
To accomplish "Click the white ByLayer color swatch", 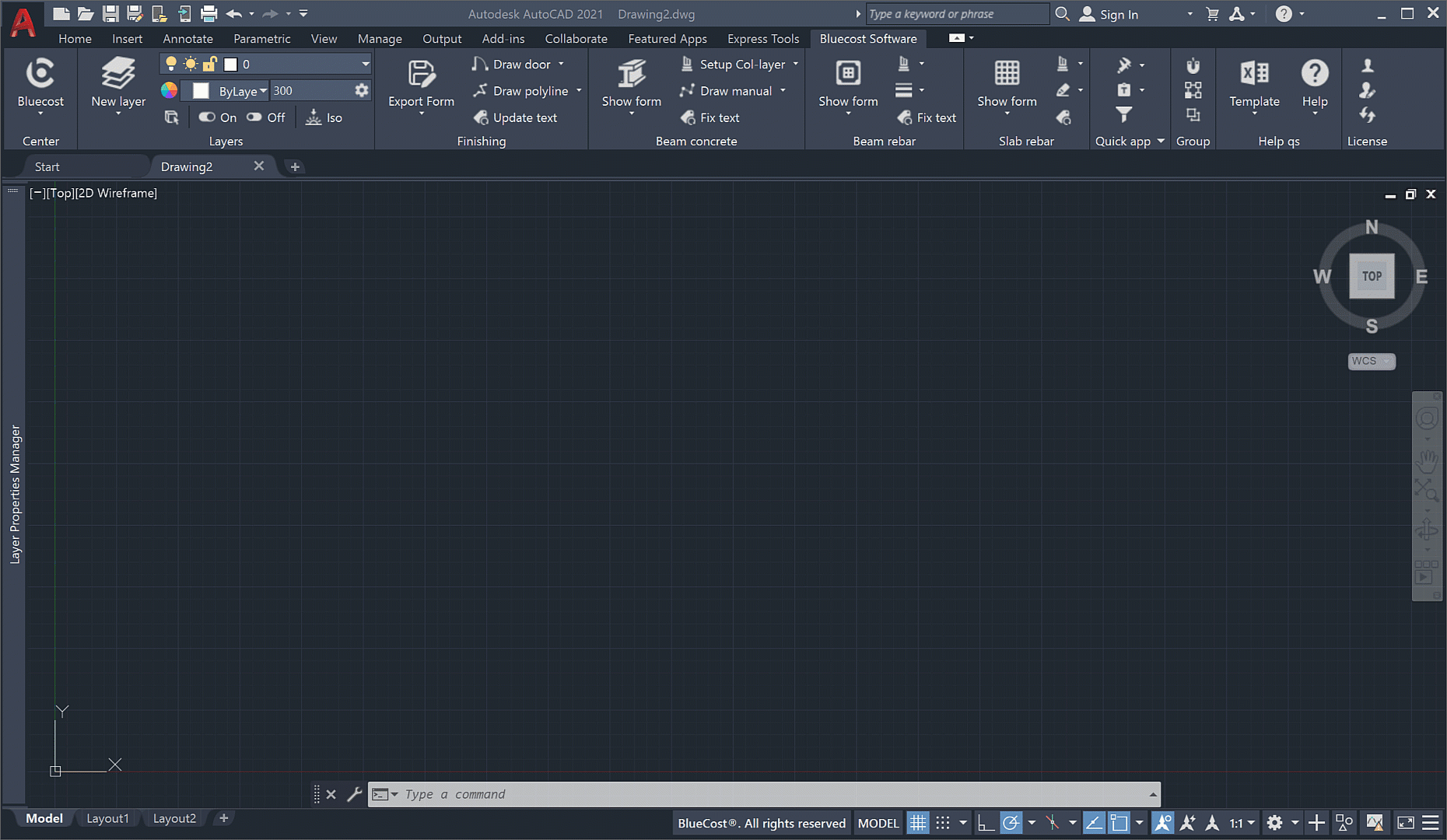I will coord(201,91).
